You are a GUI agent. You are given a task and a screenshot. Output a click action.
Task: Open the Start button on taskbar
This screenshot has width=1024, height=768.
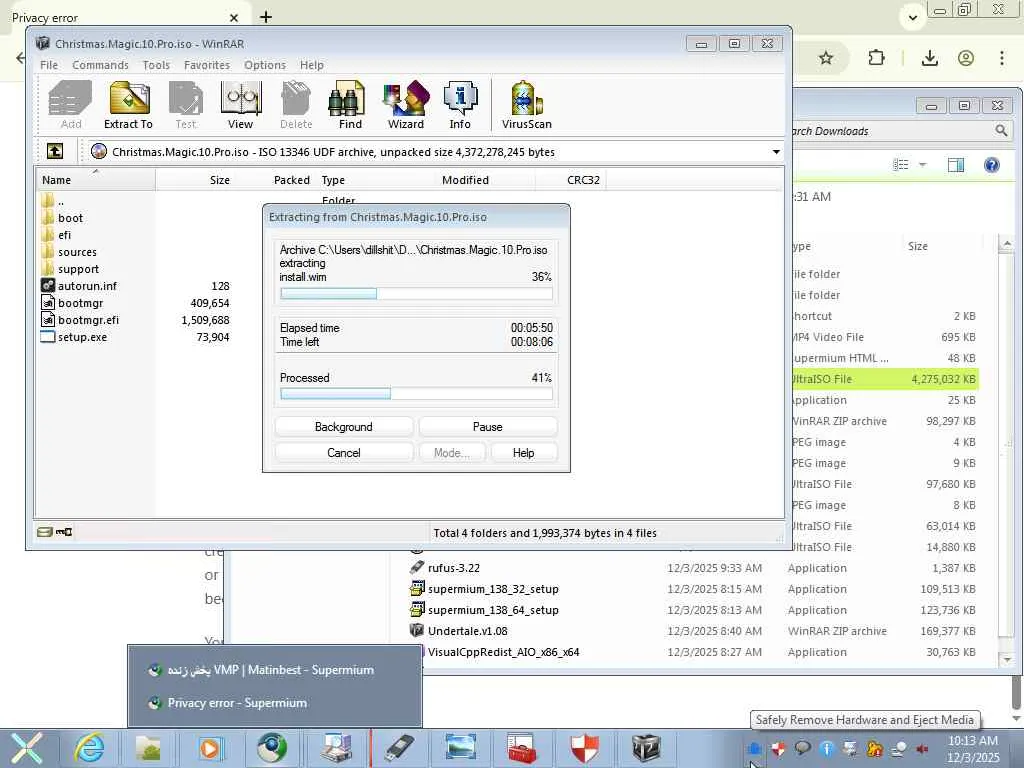27,748
